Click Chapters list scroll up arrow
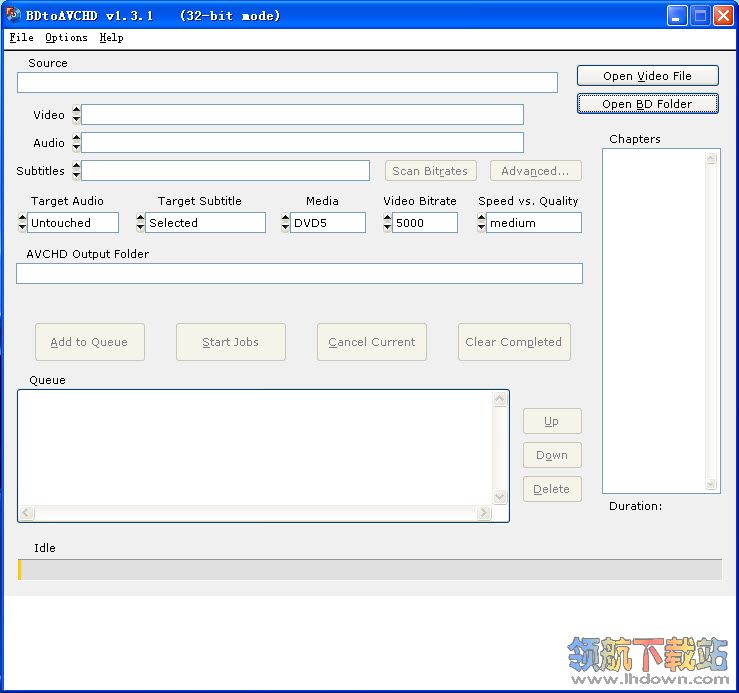Screen dimensions: 739x693 click(711, 158)
